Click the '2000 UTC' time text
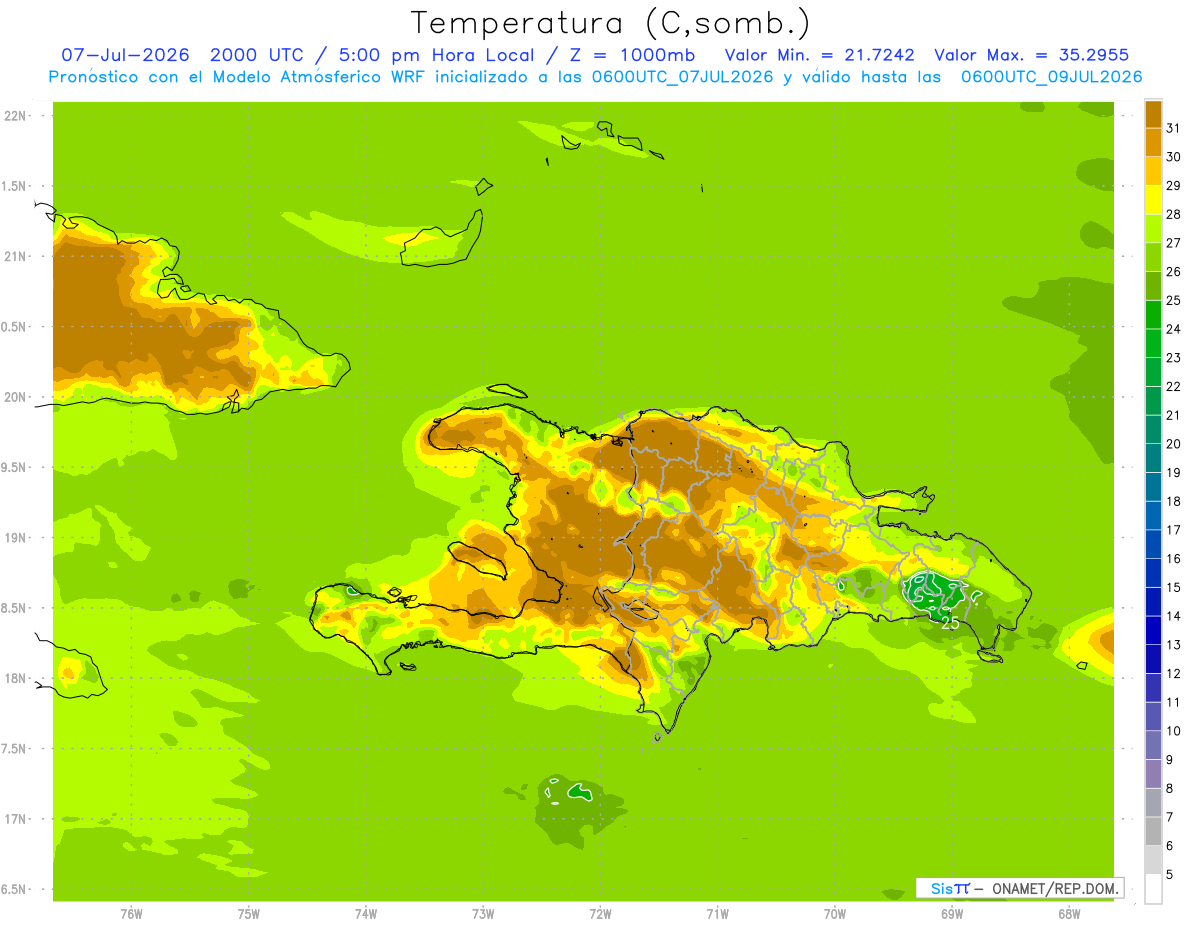Image resolution: width=1200 pixels, height=927 pixels. point(256,55)
